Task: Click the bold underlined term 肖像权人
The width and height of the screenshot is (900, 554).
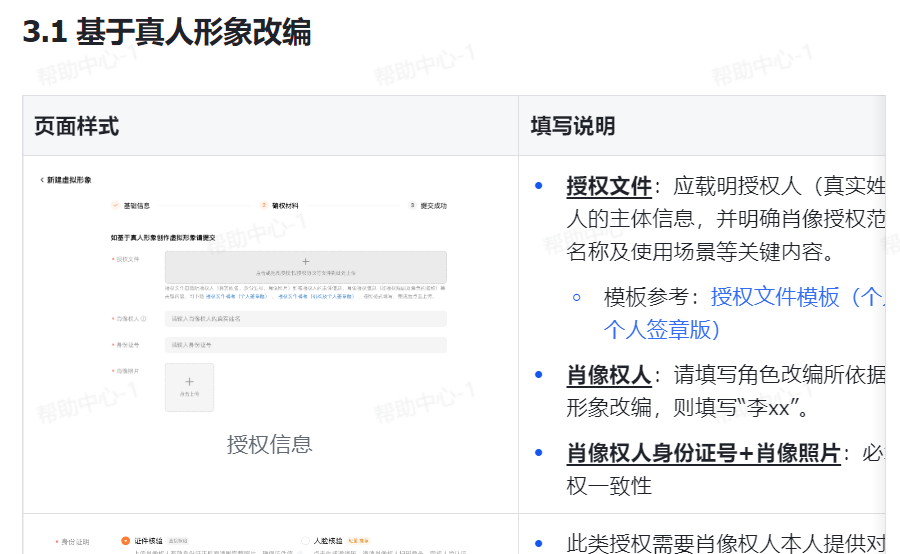Action: (609, 375)
